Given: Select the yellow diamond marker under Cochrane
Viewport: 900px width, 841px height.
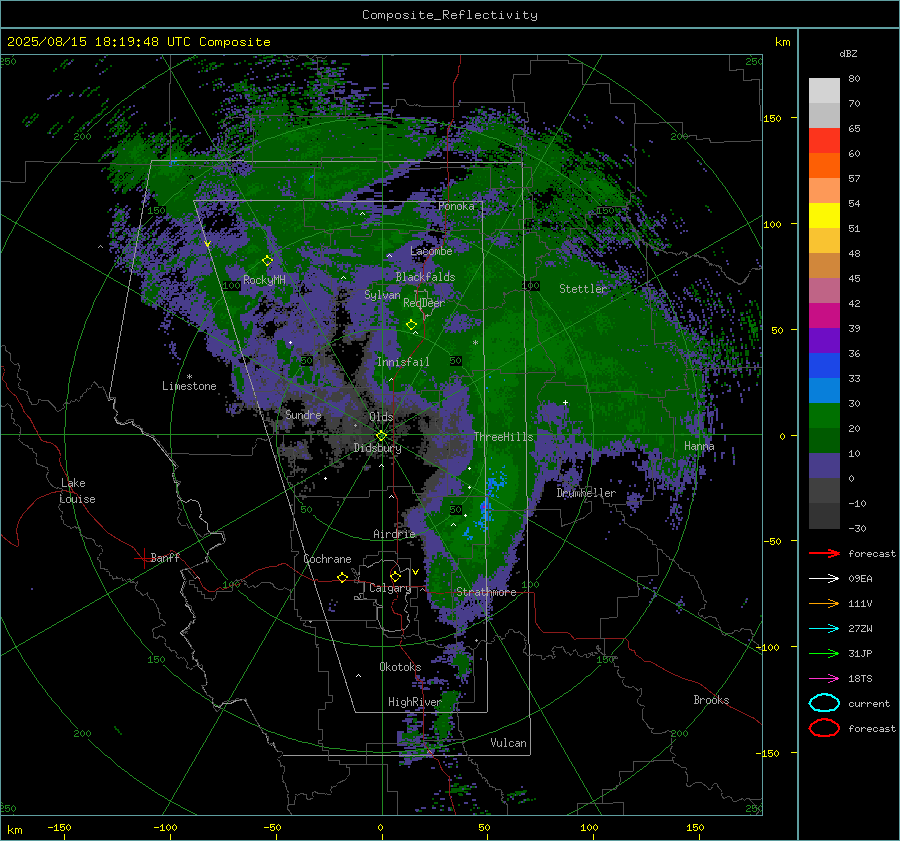Looking at the screenshot, I should pyautogui.click(x=342, y=577).
